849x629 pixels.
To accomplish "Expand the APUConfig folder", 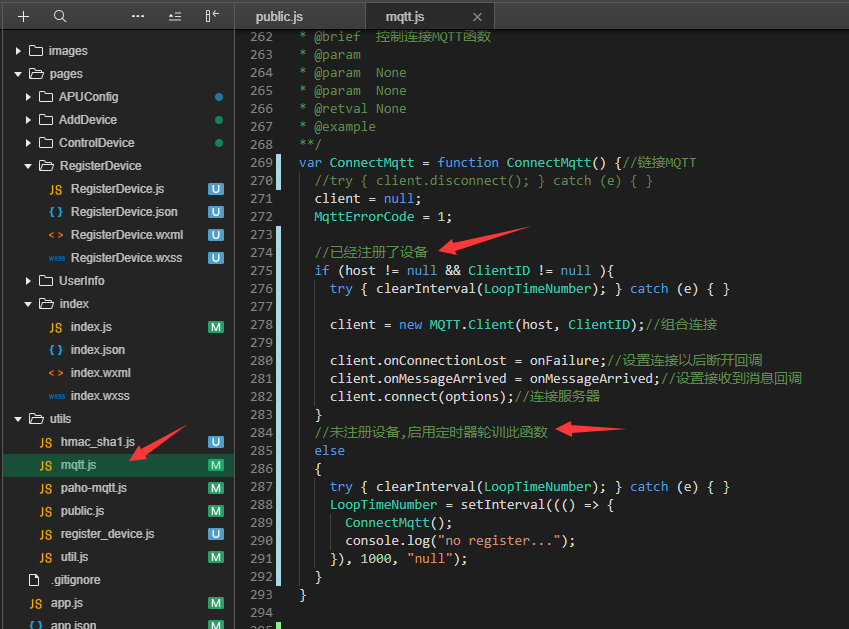I will tap(28, 97).
